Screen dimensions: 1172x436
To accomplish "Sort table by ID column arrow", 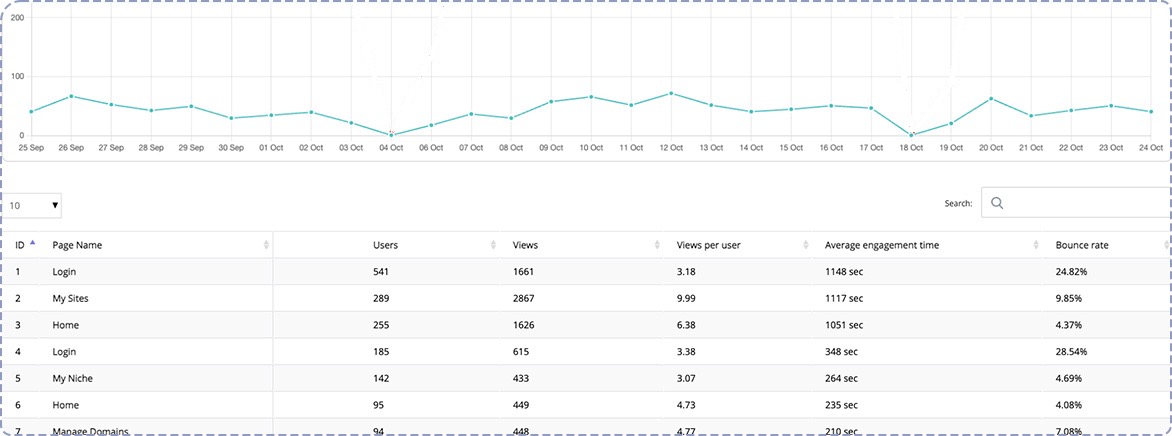I will click(x=32, y=244).
